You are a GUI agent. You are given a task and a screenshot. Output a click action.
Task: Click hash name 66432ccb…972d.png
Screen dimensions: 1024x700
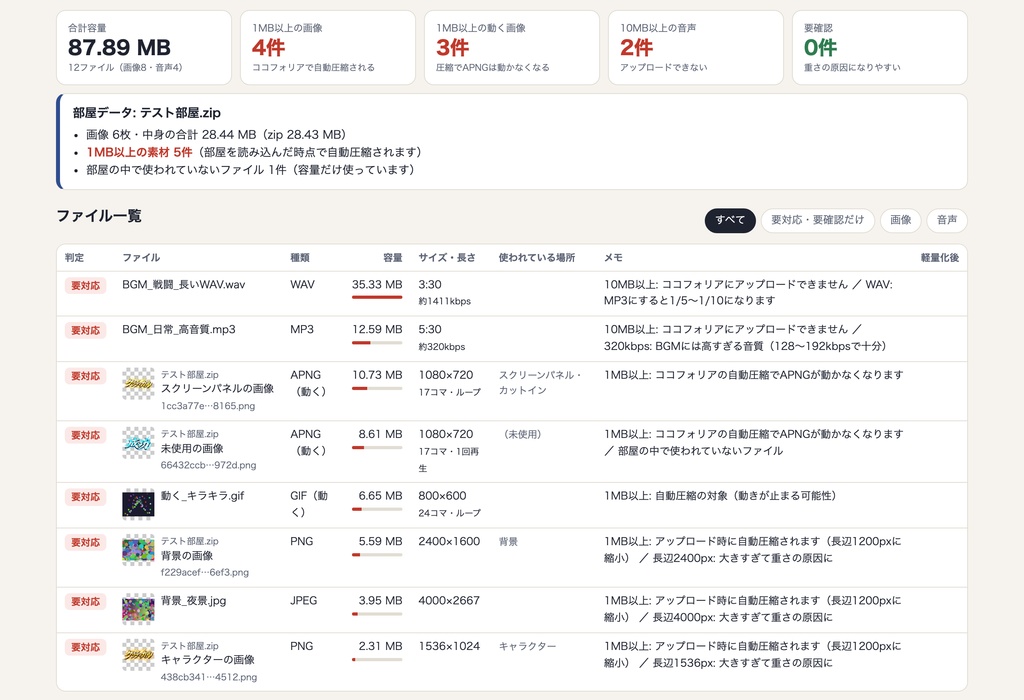tap(208, 465)
